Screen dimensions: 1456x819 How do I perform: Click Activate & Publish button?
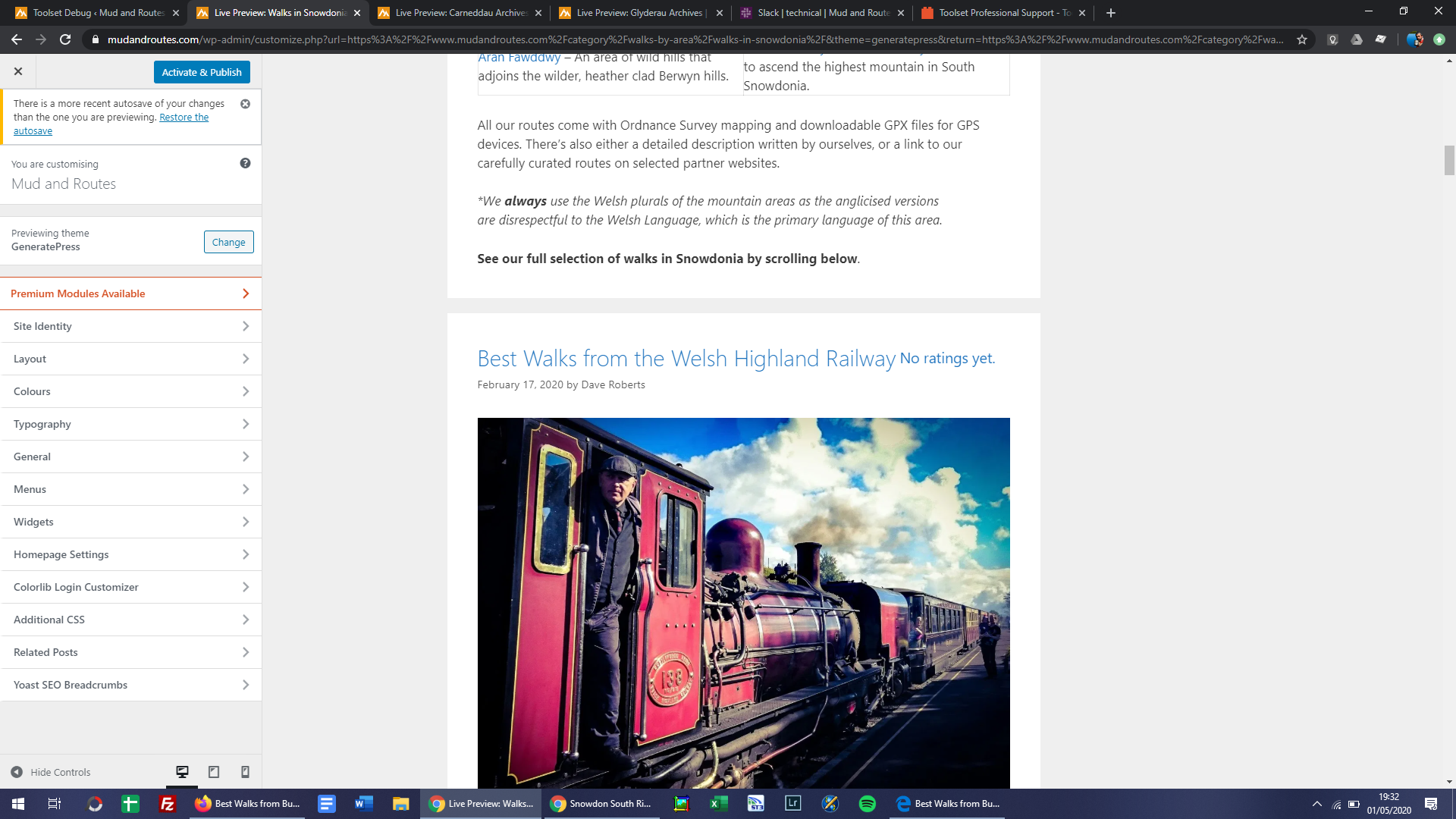pyautogui.click(x=202, y=71)
